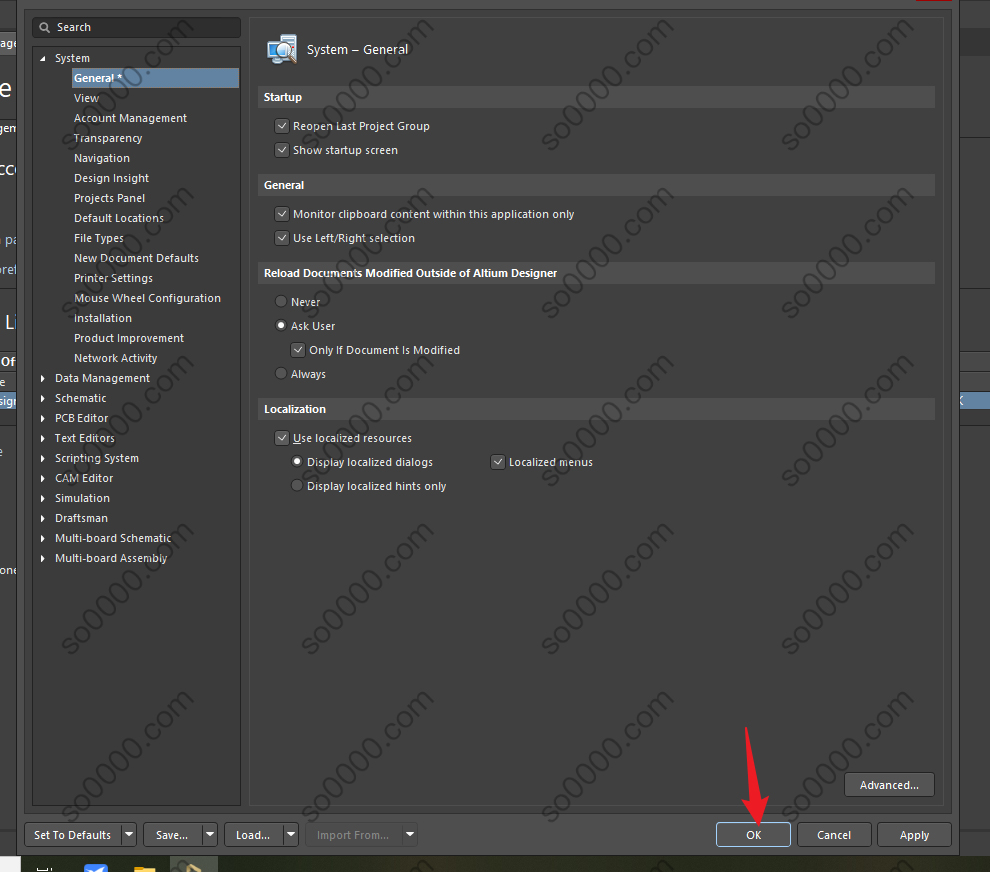
Task: Click the Advanced... button
Action: click(889, 785)
